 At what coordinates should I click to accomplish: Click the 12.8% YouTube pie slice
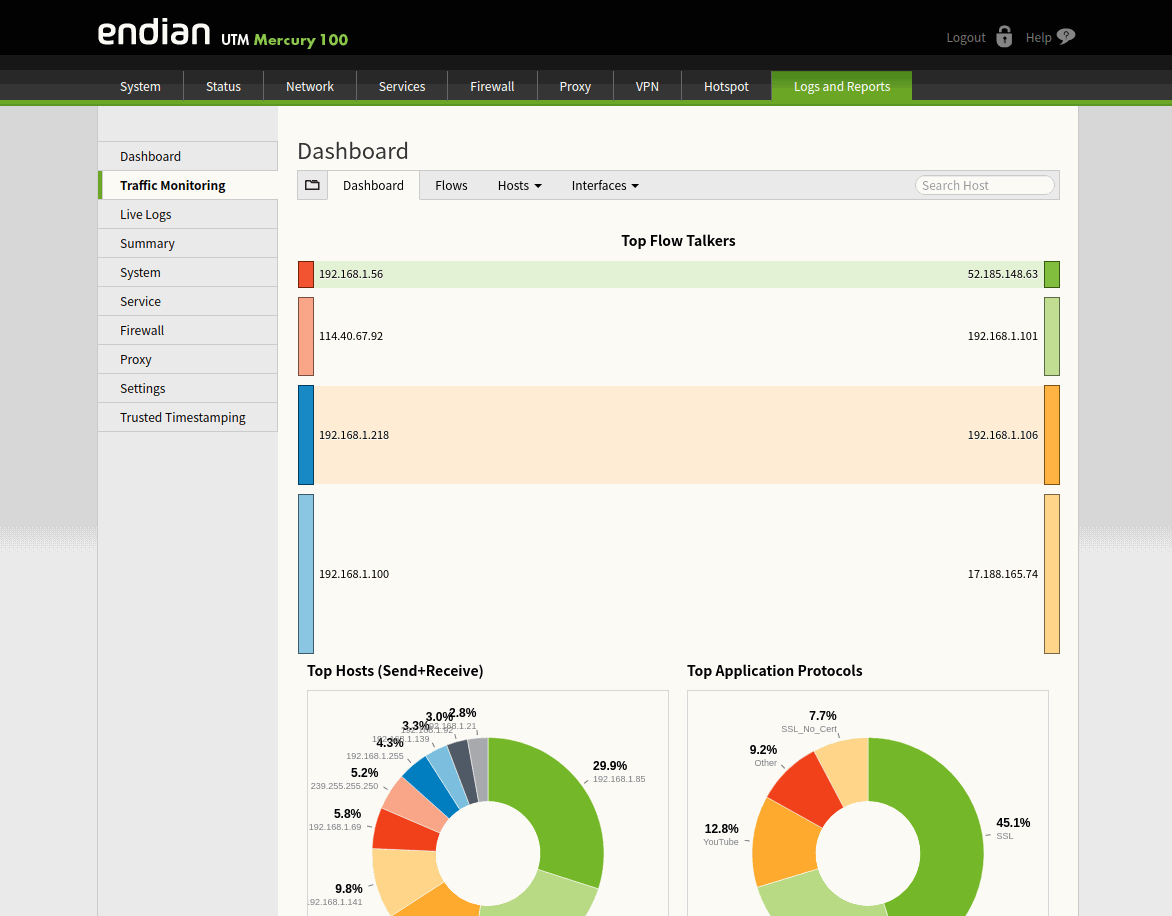[786, 843]
